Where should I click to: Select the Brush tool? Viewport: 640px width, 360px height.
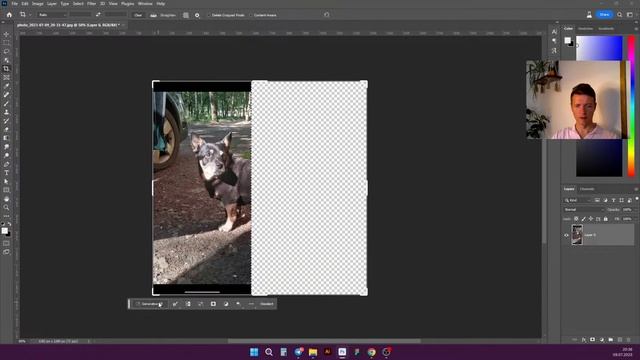pos(6,103)
